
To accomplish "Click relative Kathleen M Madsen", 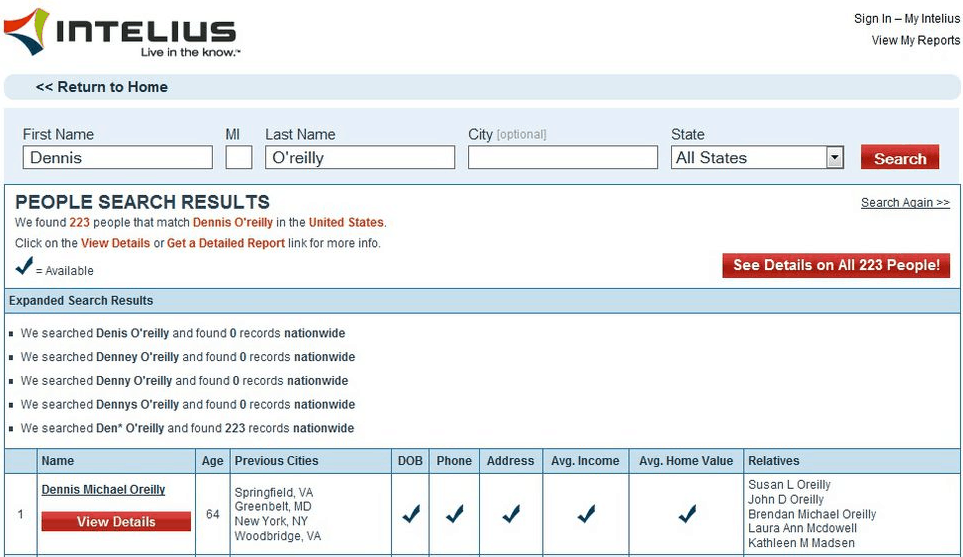I will click(801, 543).
